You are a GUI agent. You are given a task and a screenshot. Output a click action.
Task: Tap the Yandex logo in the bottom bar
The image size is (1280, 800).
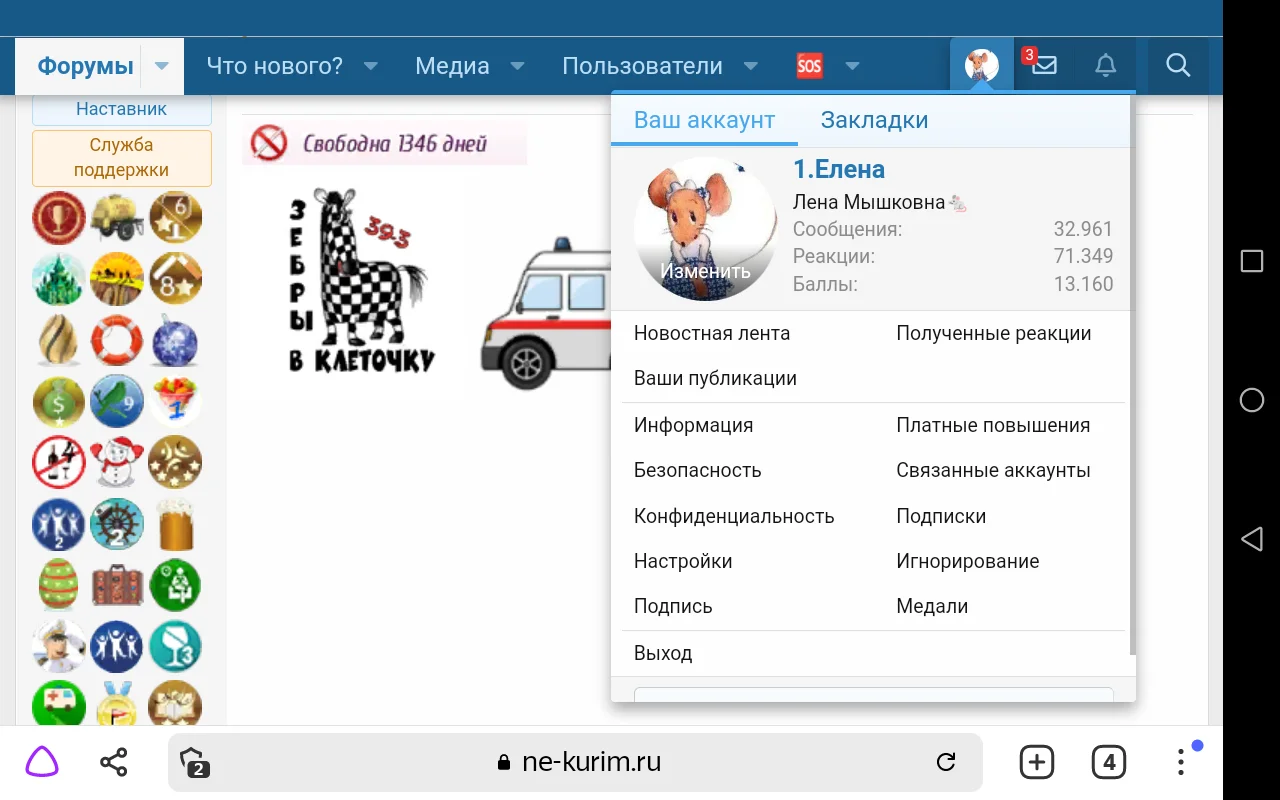(40, 761)
